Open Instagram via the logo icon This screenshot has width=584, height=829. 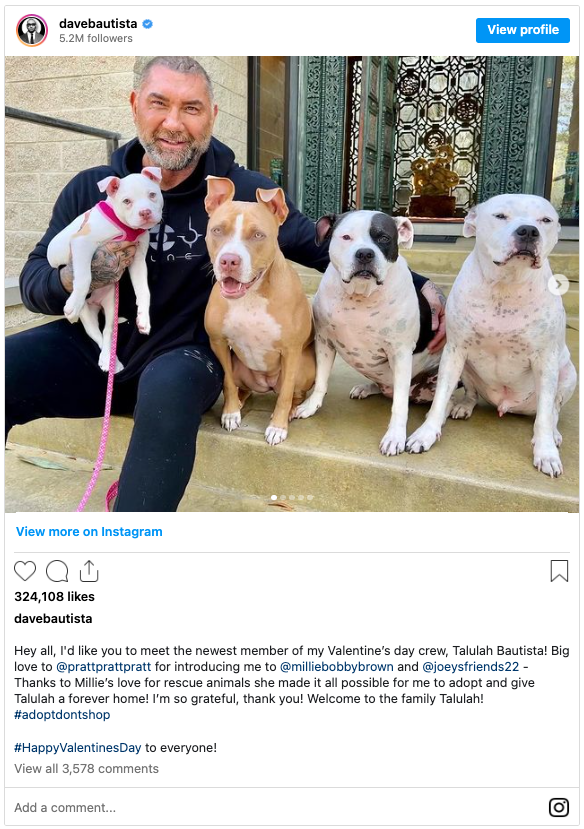click(559, 807)
